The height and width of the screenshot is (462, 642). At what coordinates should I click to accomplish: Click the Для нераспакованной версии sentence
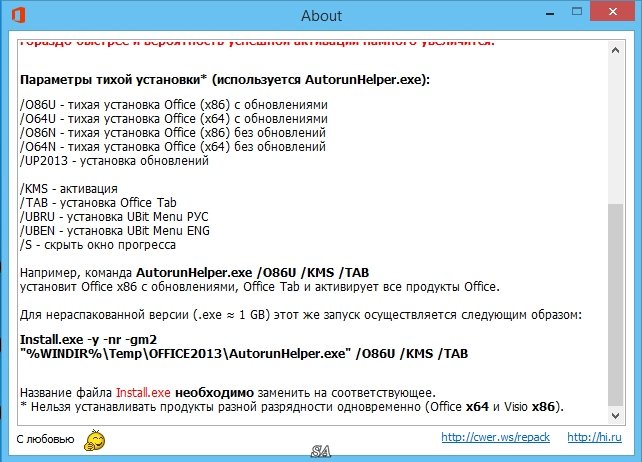tap(301, 315)
